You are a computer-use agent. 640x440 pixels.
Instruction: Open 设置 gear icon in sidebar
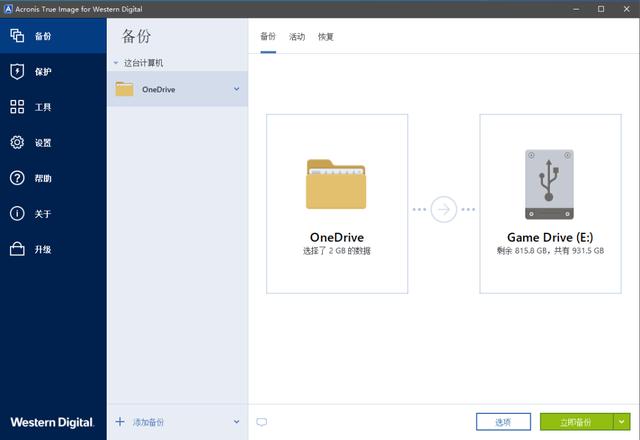(x=17, y=142)
